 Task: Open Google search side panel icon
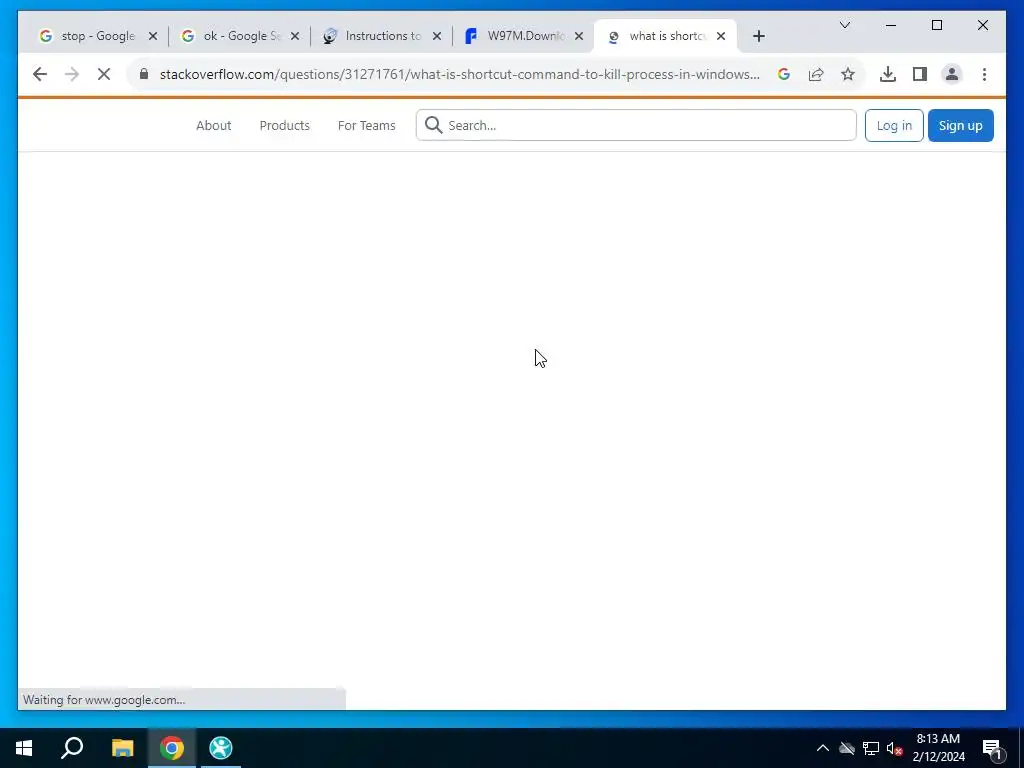(784, 74)
